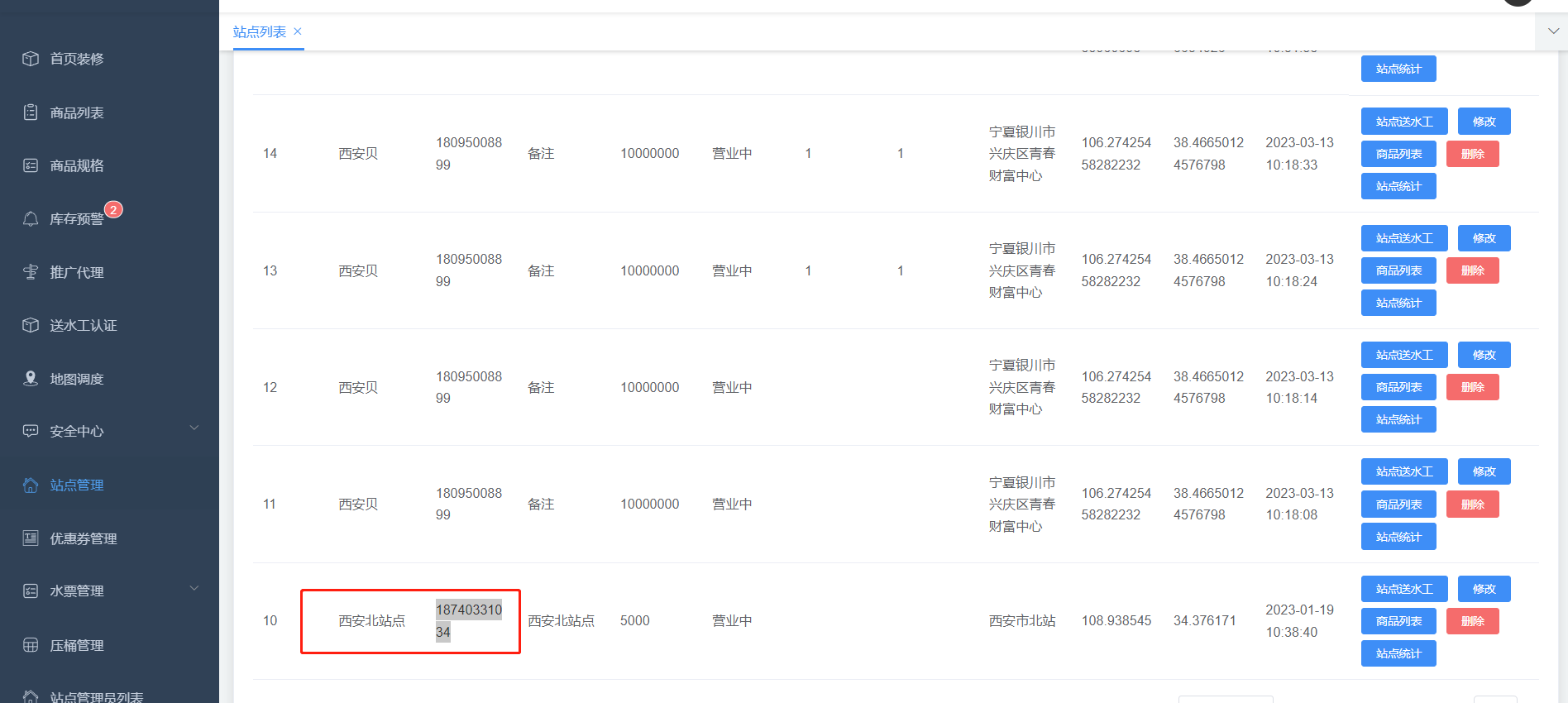Image resolution: width=1568 pixels, height=703 pixels.
Task: Expand the 水票管理 submenu arrow
Action: [194, 589]
